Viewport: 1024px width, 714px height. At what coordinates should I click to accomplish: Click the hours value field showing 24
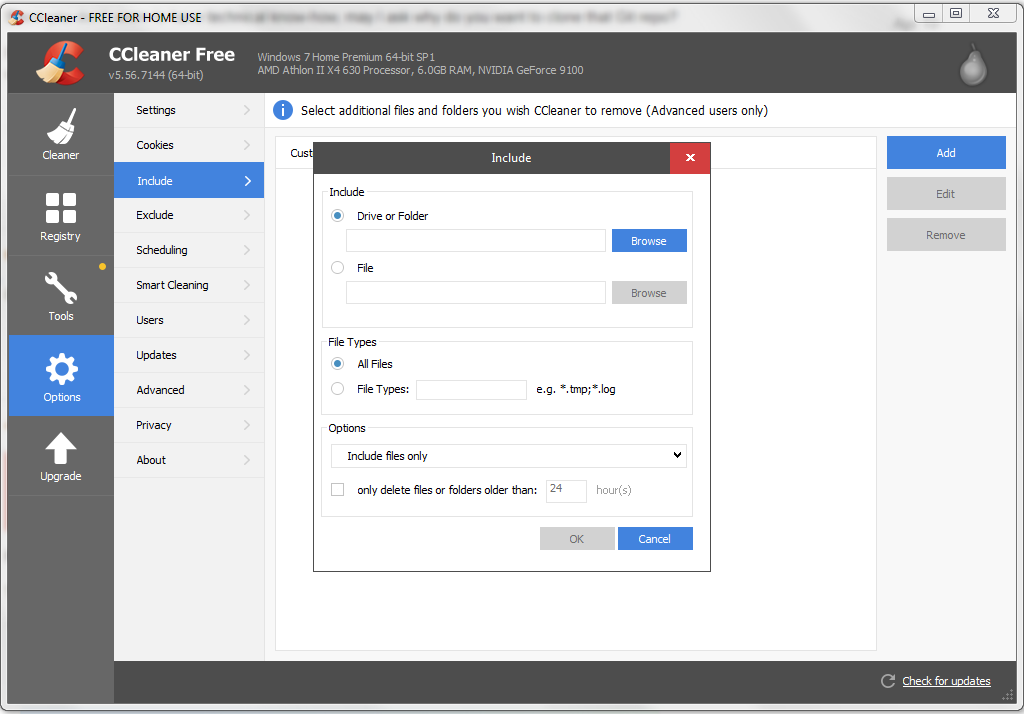566,491
